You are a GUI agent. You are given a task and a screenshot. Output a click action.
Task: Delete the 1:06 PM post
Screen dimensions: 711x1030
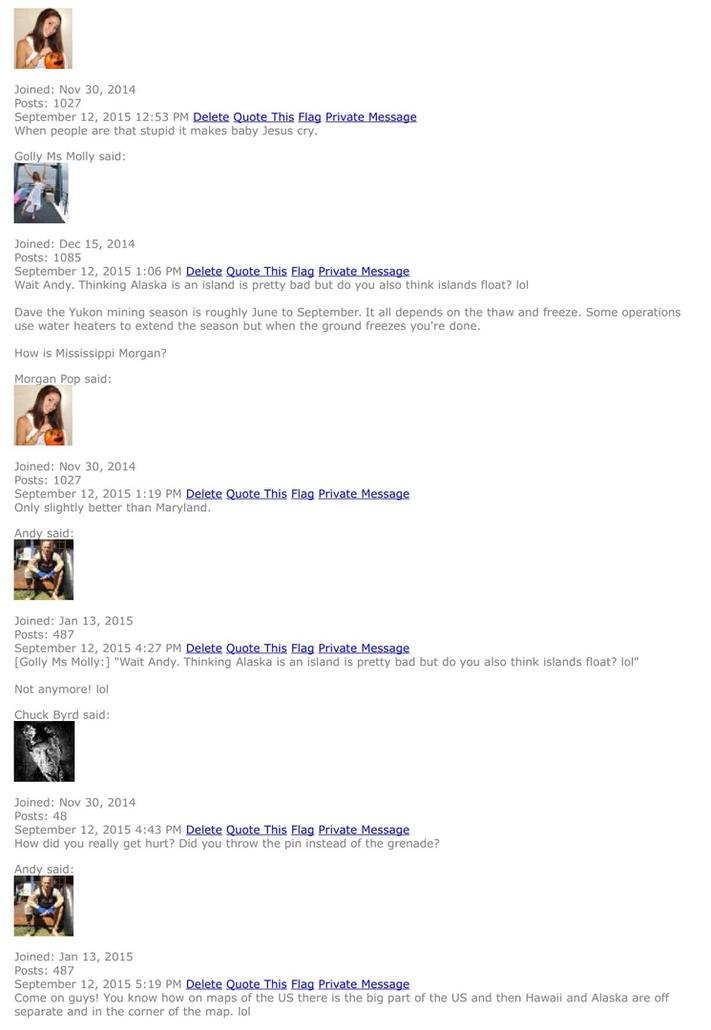tap(204, 271)
